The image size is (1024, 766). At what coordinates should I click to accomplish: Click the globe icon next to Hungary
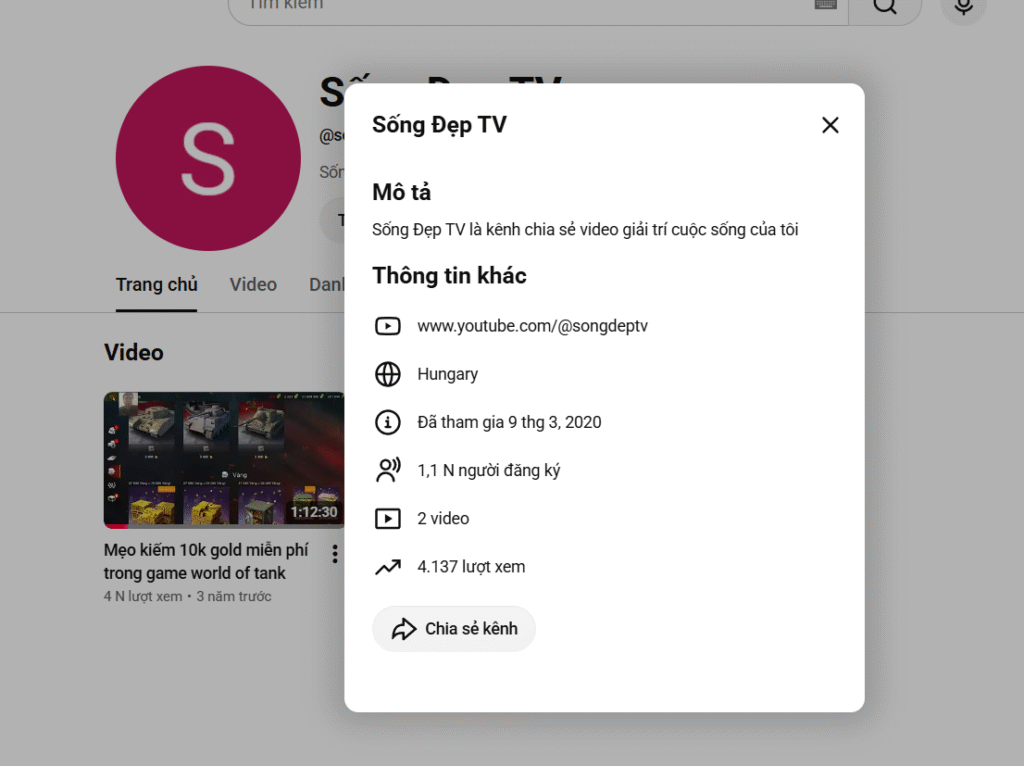click(387, 374)
